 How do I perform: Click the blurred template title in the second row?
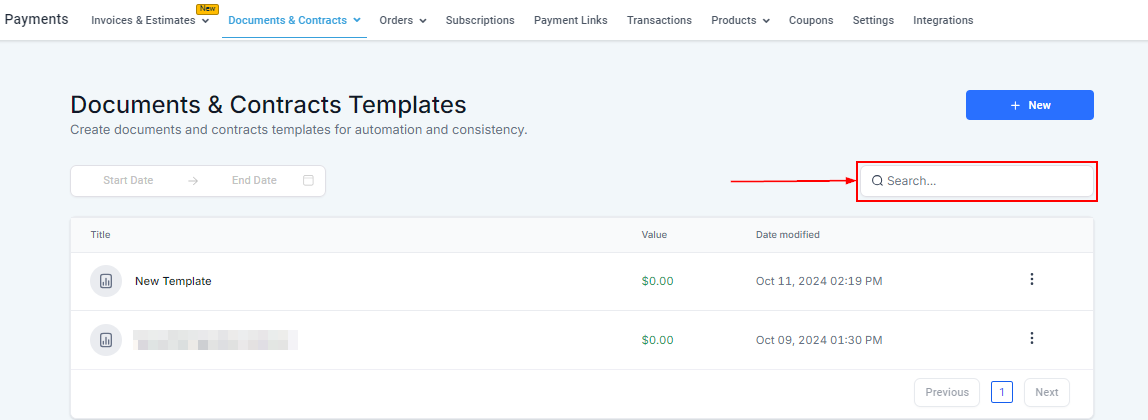pos(215,340)
